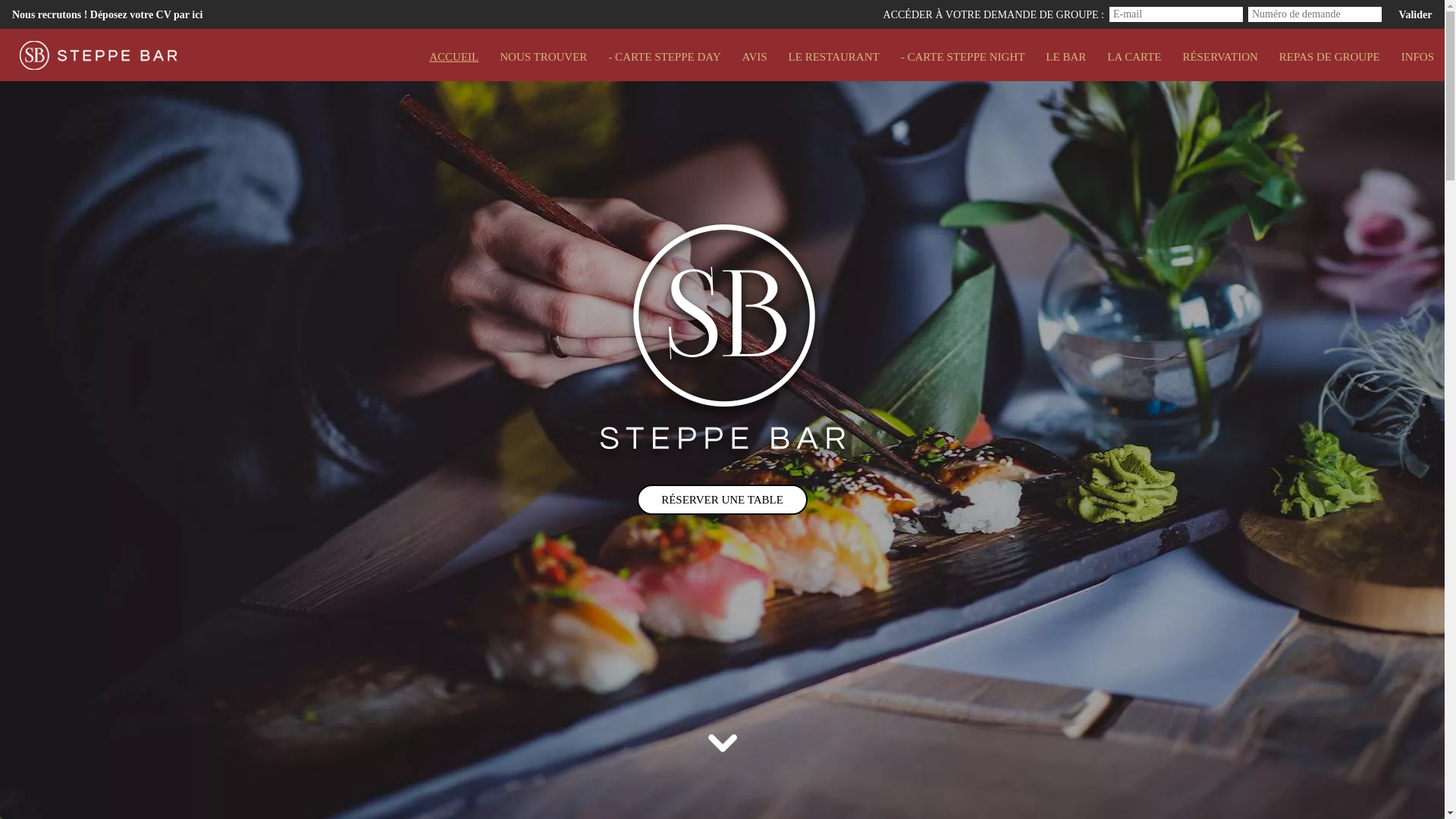The image size is (1456, 819).
Task: Click the Réserver une table button
Action: tap(722, 500)
